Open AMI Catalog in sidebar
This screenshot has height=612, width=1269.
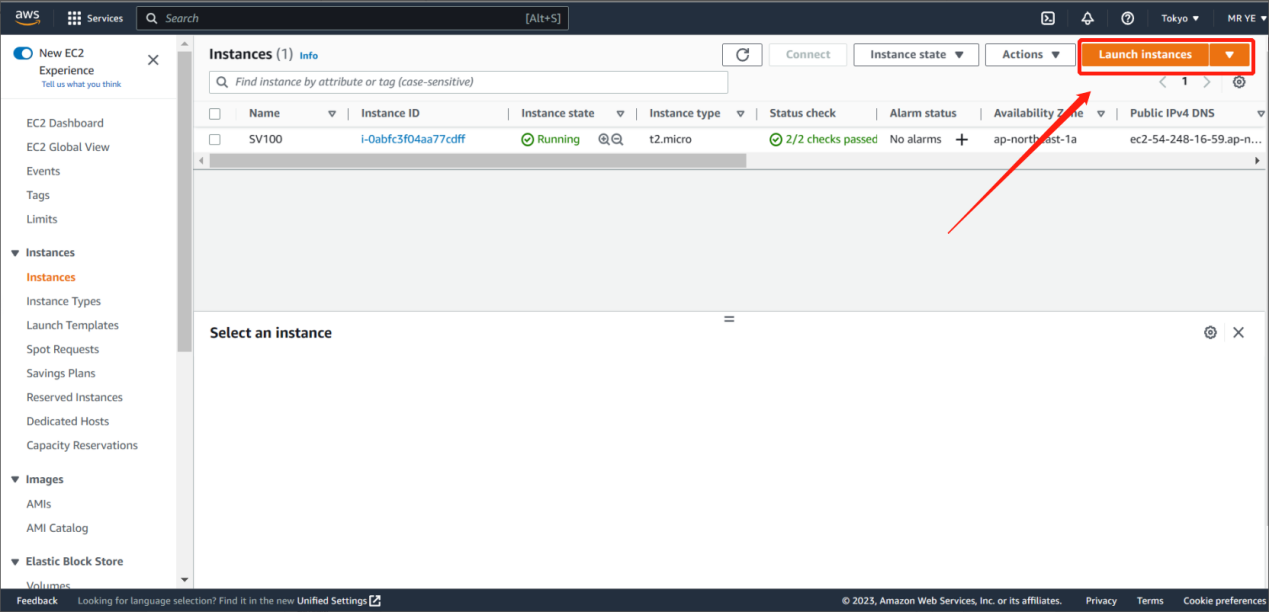coord(57,528)
